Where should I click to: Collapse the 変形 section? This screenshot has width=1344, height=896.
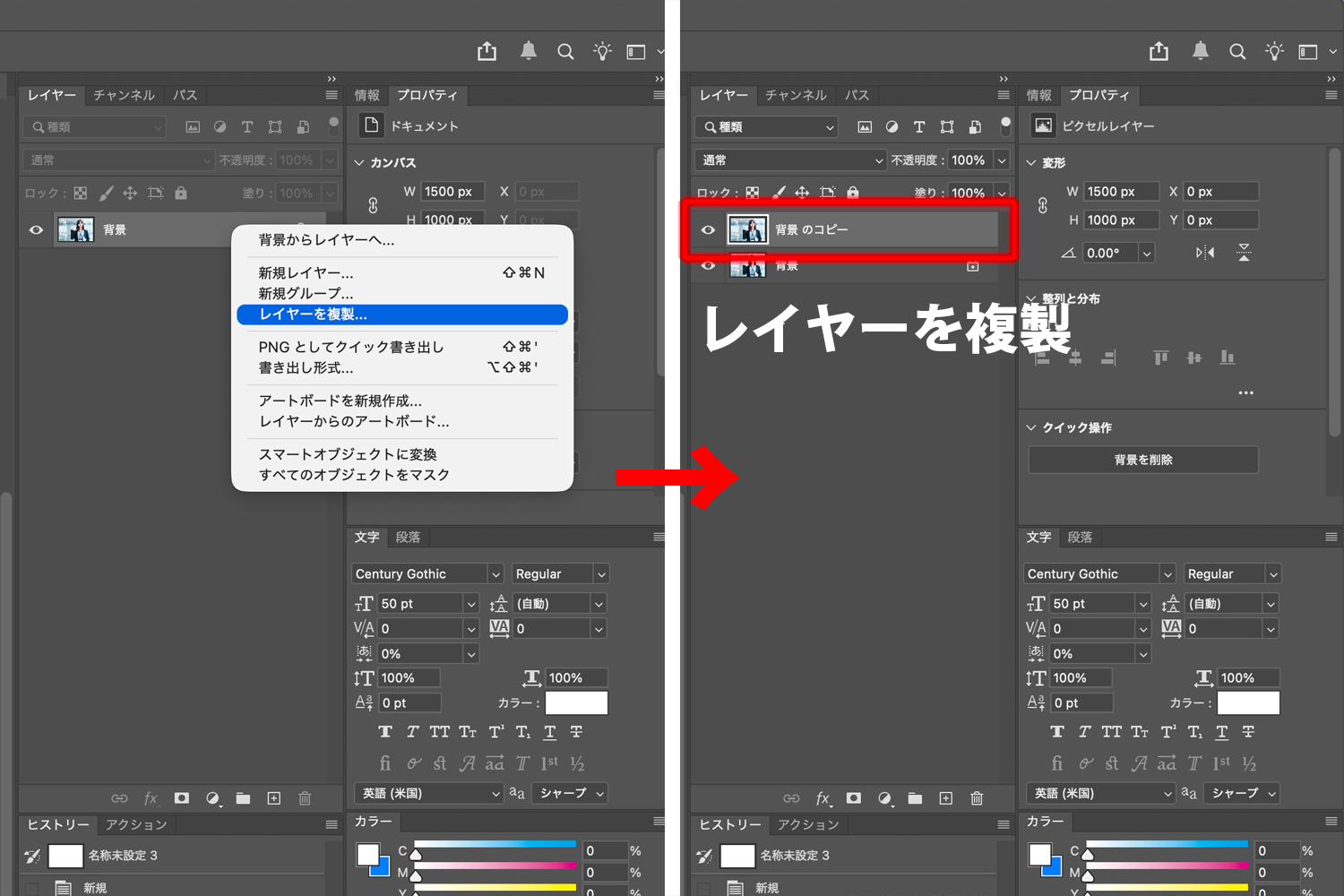1030,162
